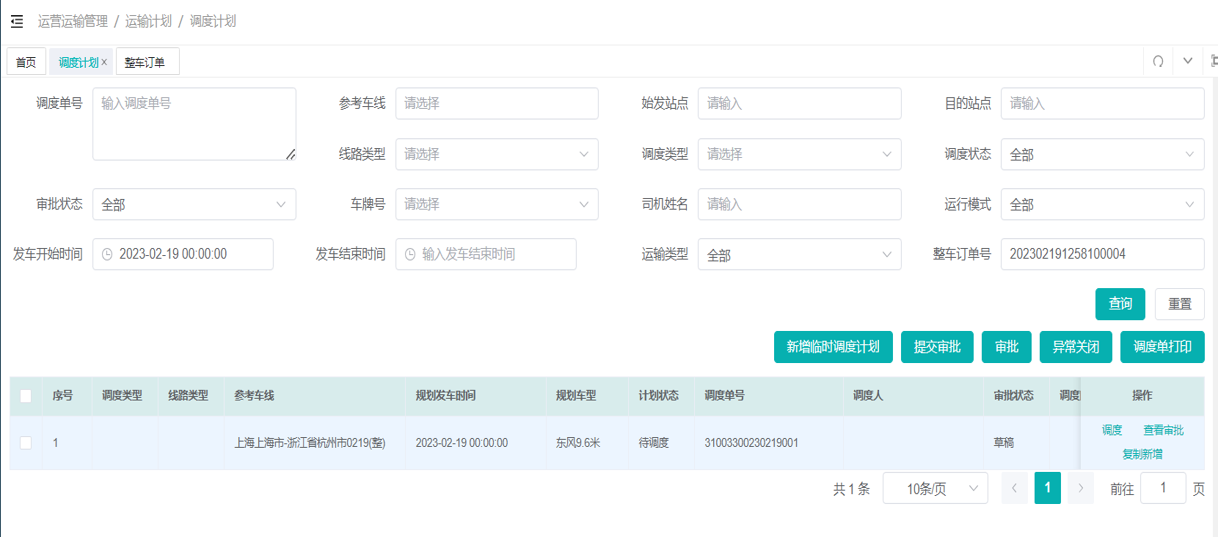Image resolution: width=1219 pixels, height=537 pixels.
Task: Select page number 1 in pagination
Action: coord(1047,488)
